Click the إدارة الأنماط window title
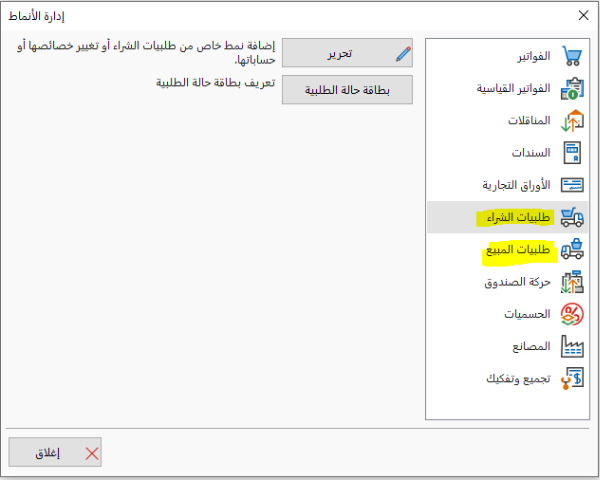The width and height of the screenshot is (600, 480). (36, 16)
